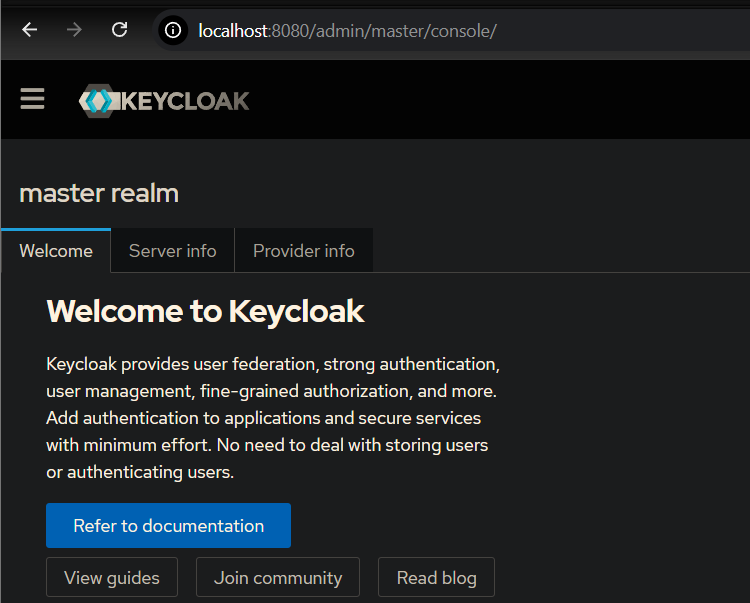Click the 'Welcome to Keycloak' heading
This screenshot has width=750, height=603.
click(206, 311)
